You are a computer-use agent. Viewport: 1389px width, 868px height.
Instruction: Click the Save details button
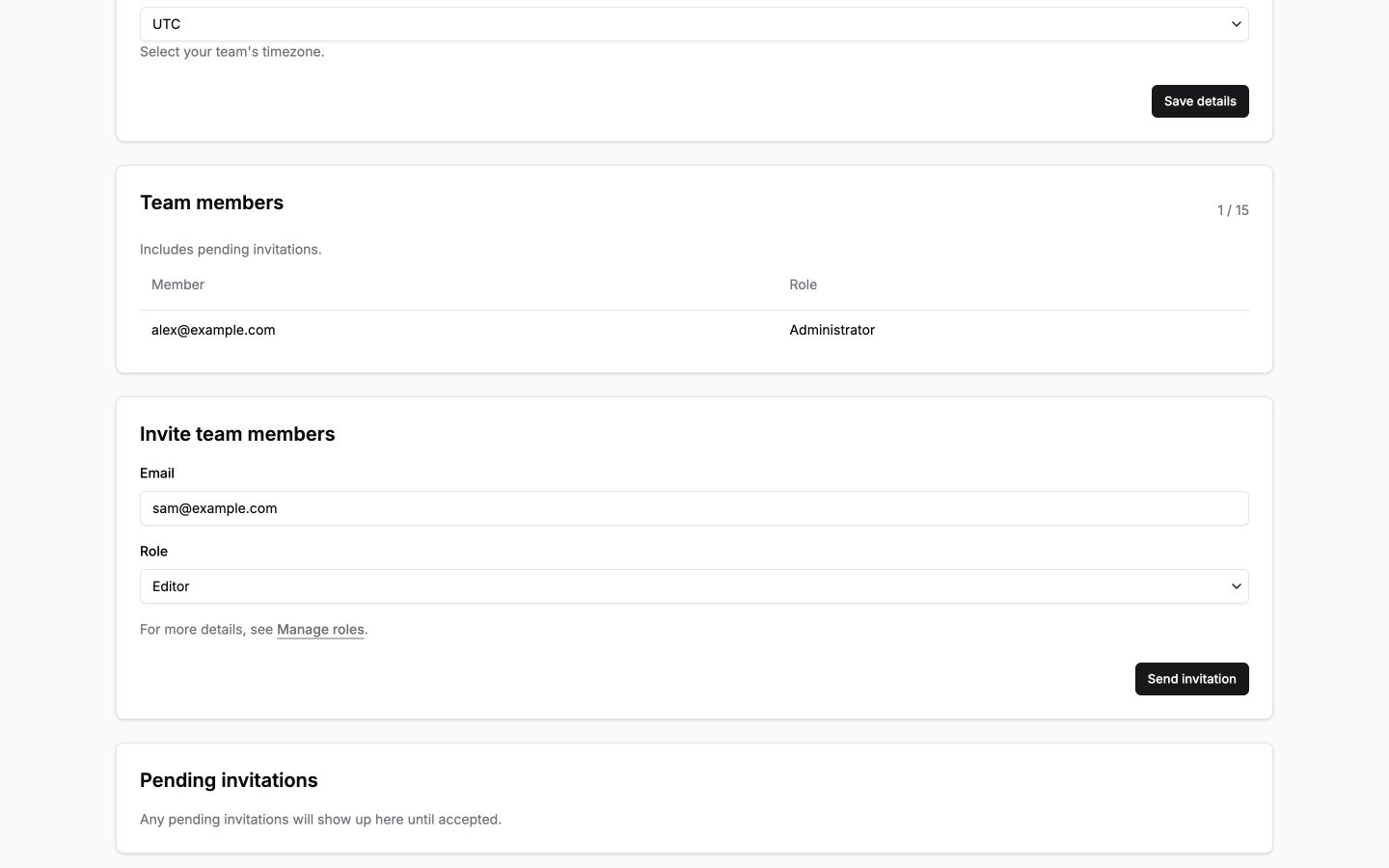1200,101
